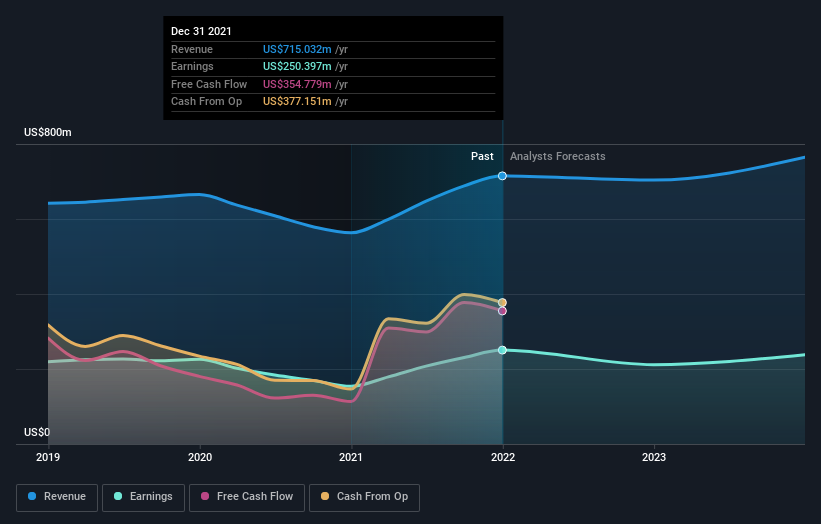Click the US$250.397m earnings value
The image size is (821, 524).
coord(297,66)
